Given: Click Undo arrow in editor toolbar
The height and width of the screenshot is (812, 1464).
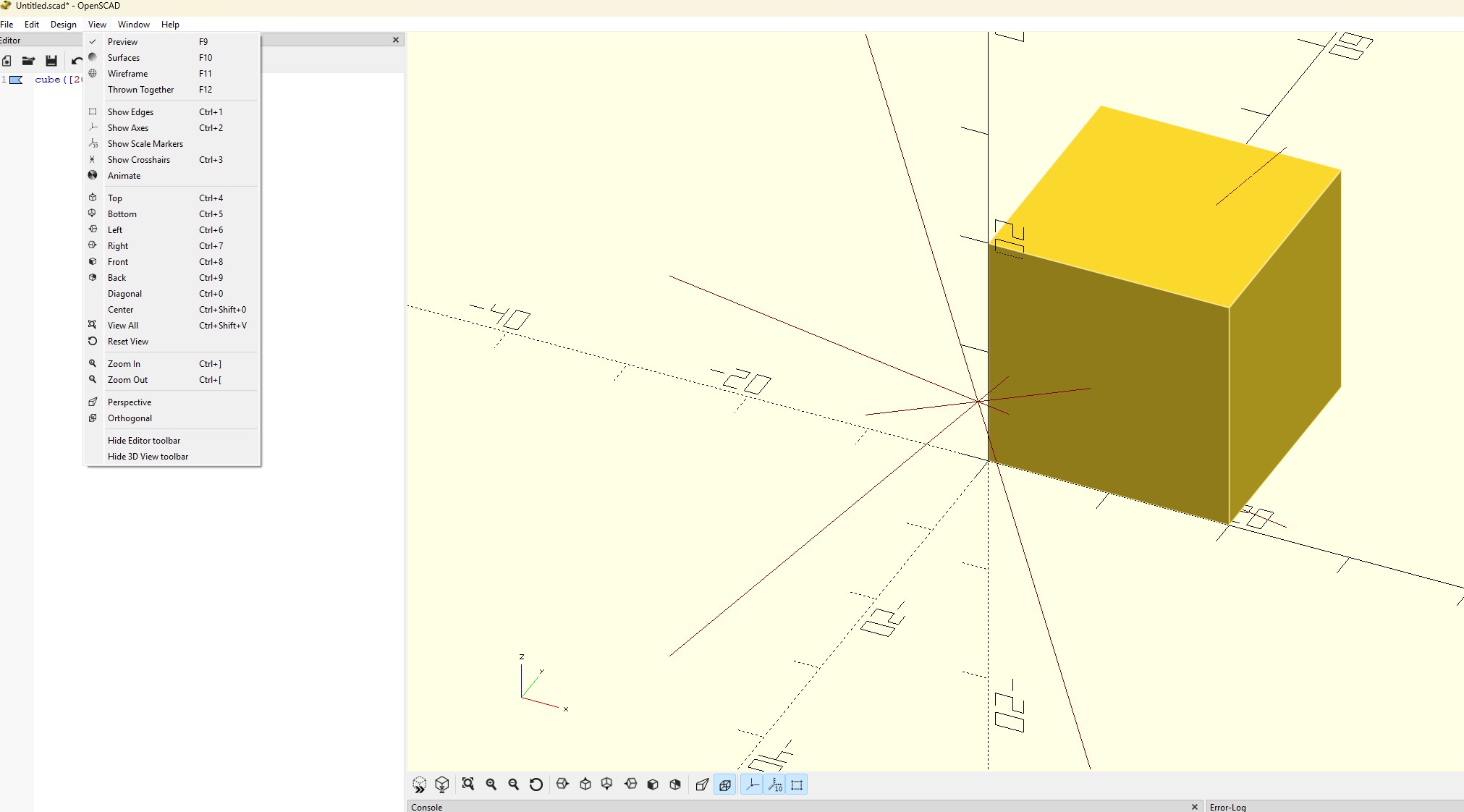Looking at the screenshot, I should pos(77,61).
